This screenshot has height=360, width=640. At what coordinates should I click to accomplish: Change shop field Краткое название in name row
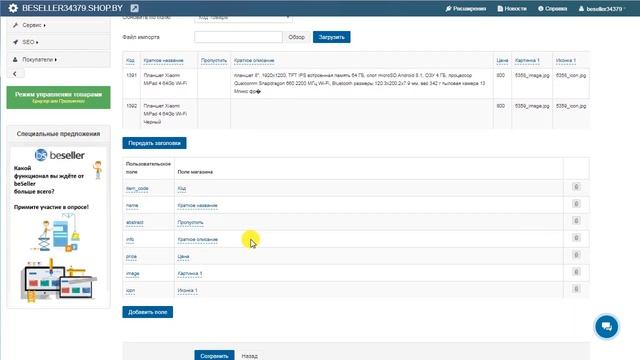(x=198, y=205)
